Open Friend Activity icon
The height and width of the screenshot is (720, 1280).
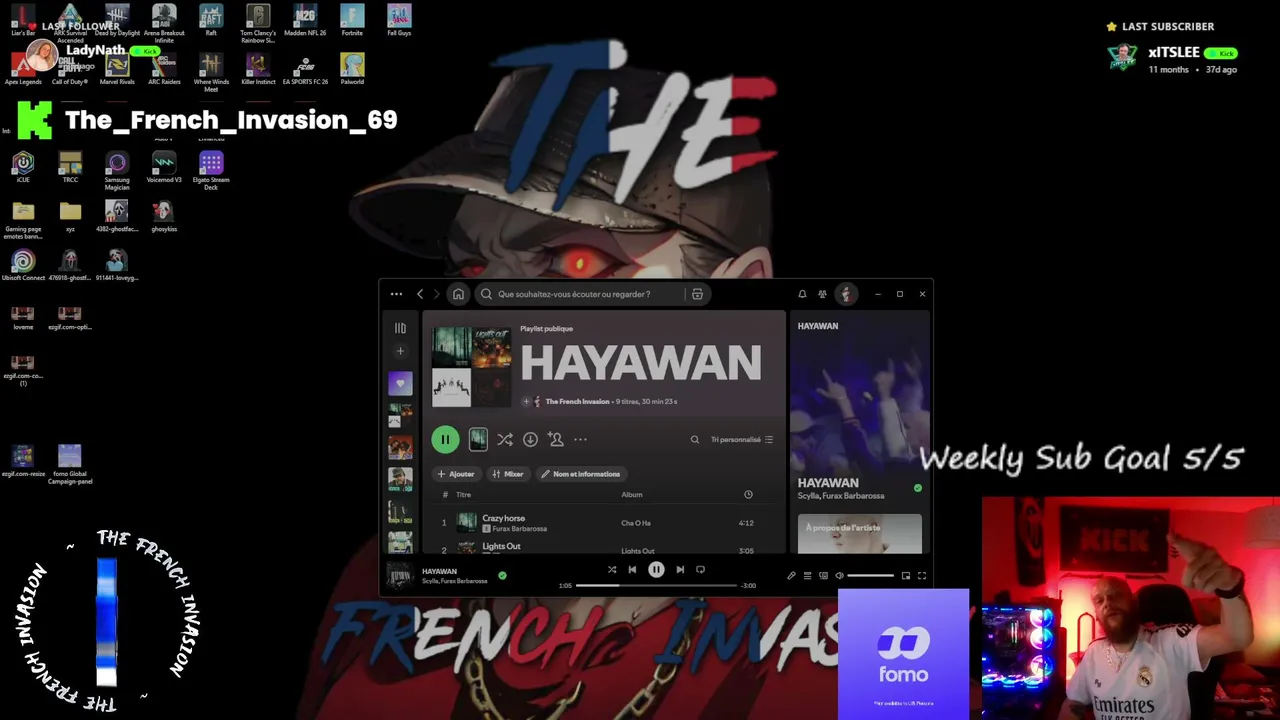tap(822, 294)
